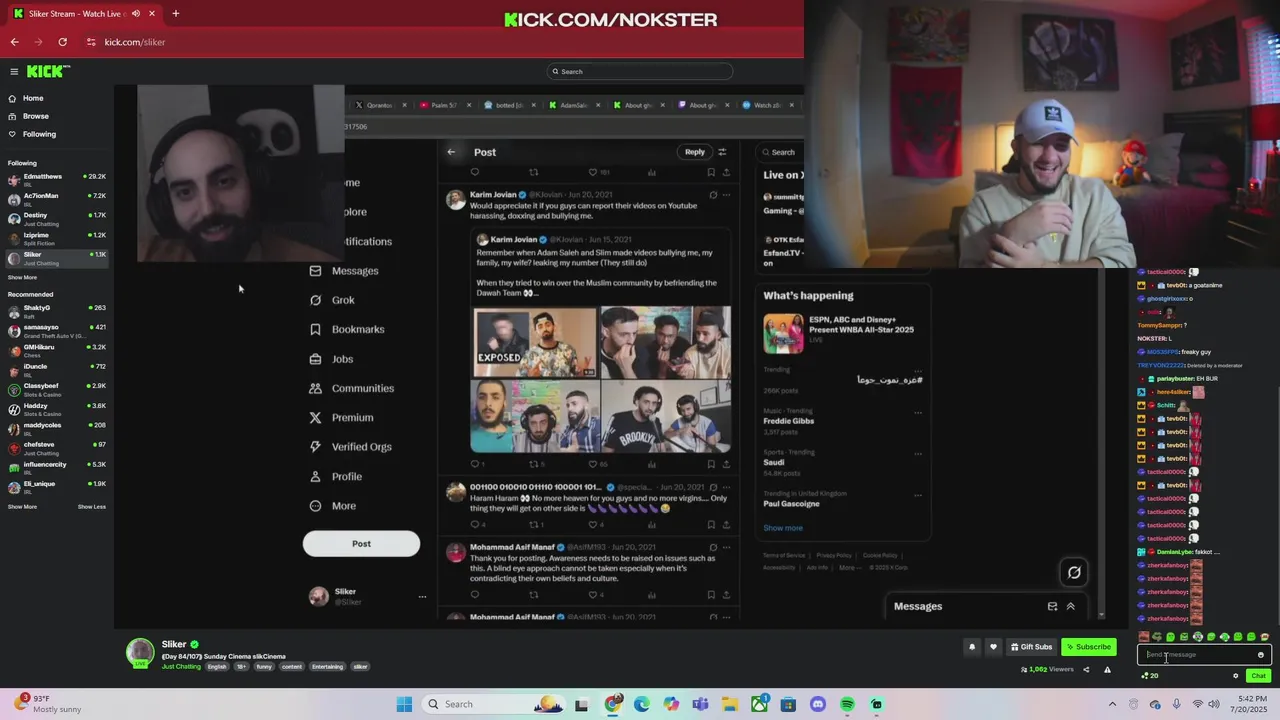Screen dimensions: 1280x720
Task: Click Messages in the streamed X sidebar
Action: [344, 271]
